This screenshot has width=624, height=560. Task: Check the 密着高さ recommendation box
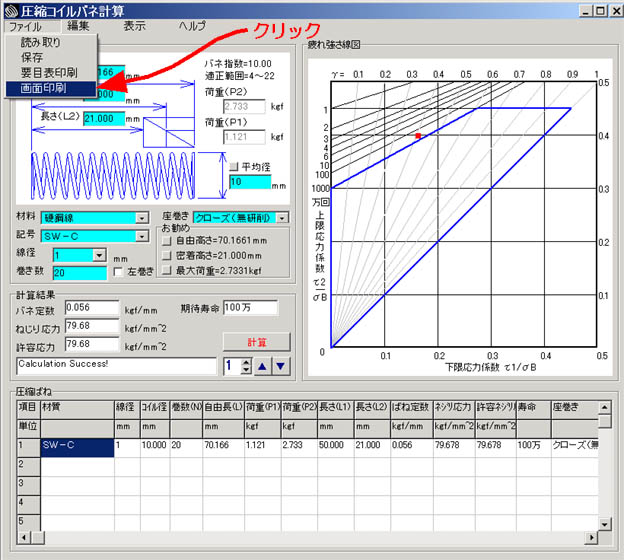coord(167,256)
